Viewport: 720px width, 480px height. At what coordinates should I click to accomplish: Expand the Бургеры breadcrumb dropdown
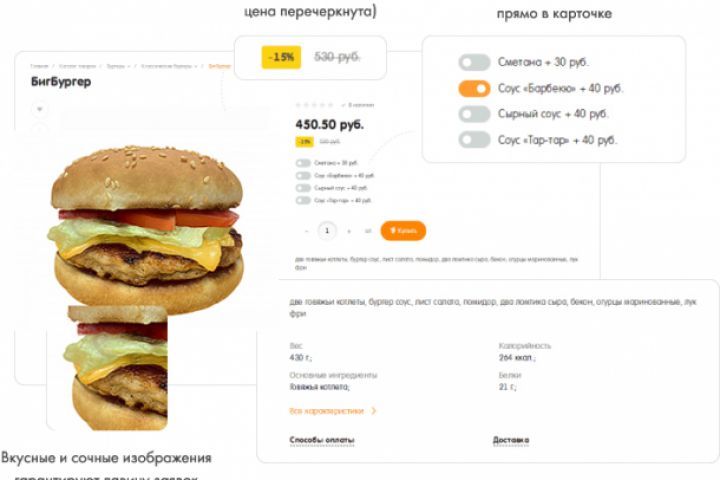(x=129, y=66)
